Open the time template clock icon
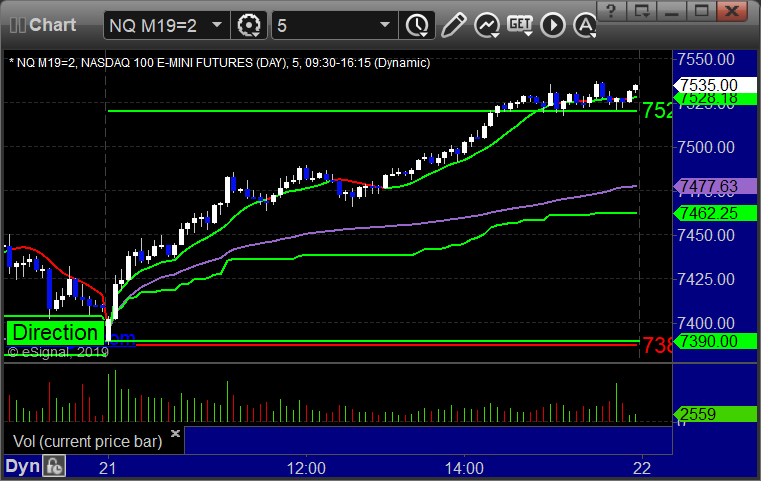Viewport: 761px width, 481px height. pyautogui.click(x=417, y=25)
